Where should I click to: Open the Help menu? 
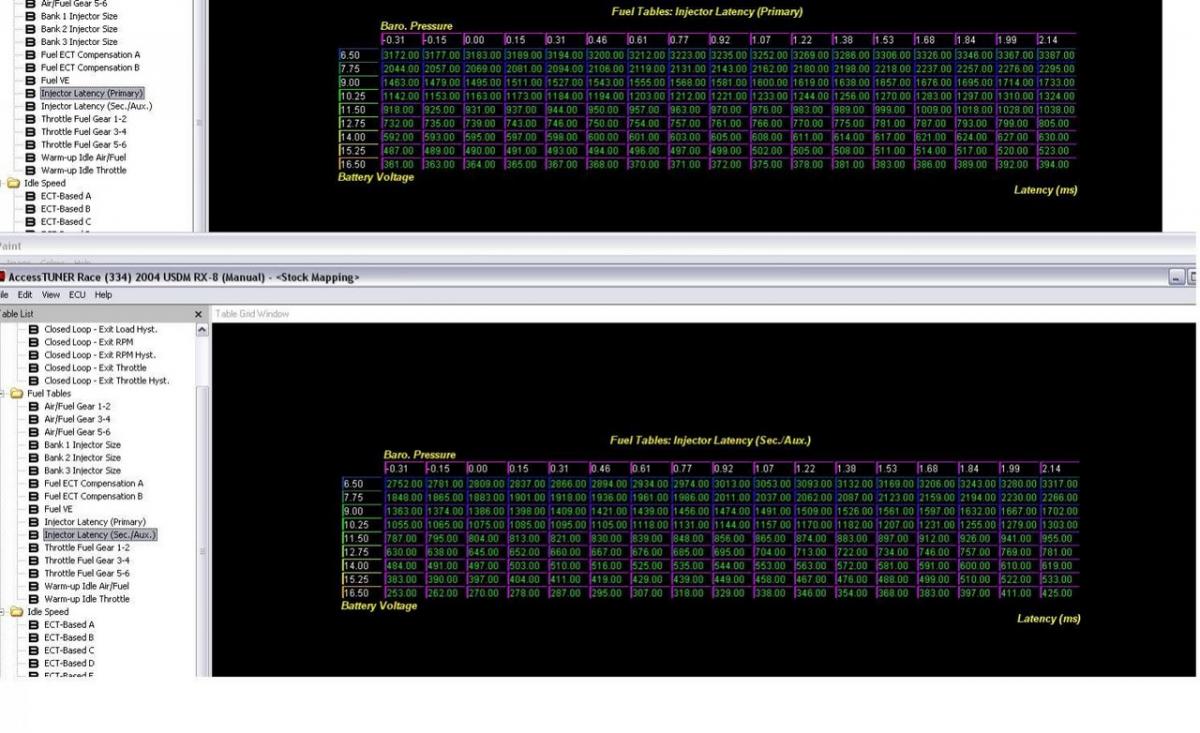pos(103,295)
